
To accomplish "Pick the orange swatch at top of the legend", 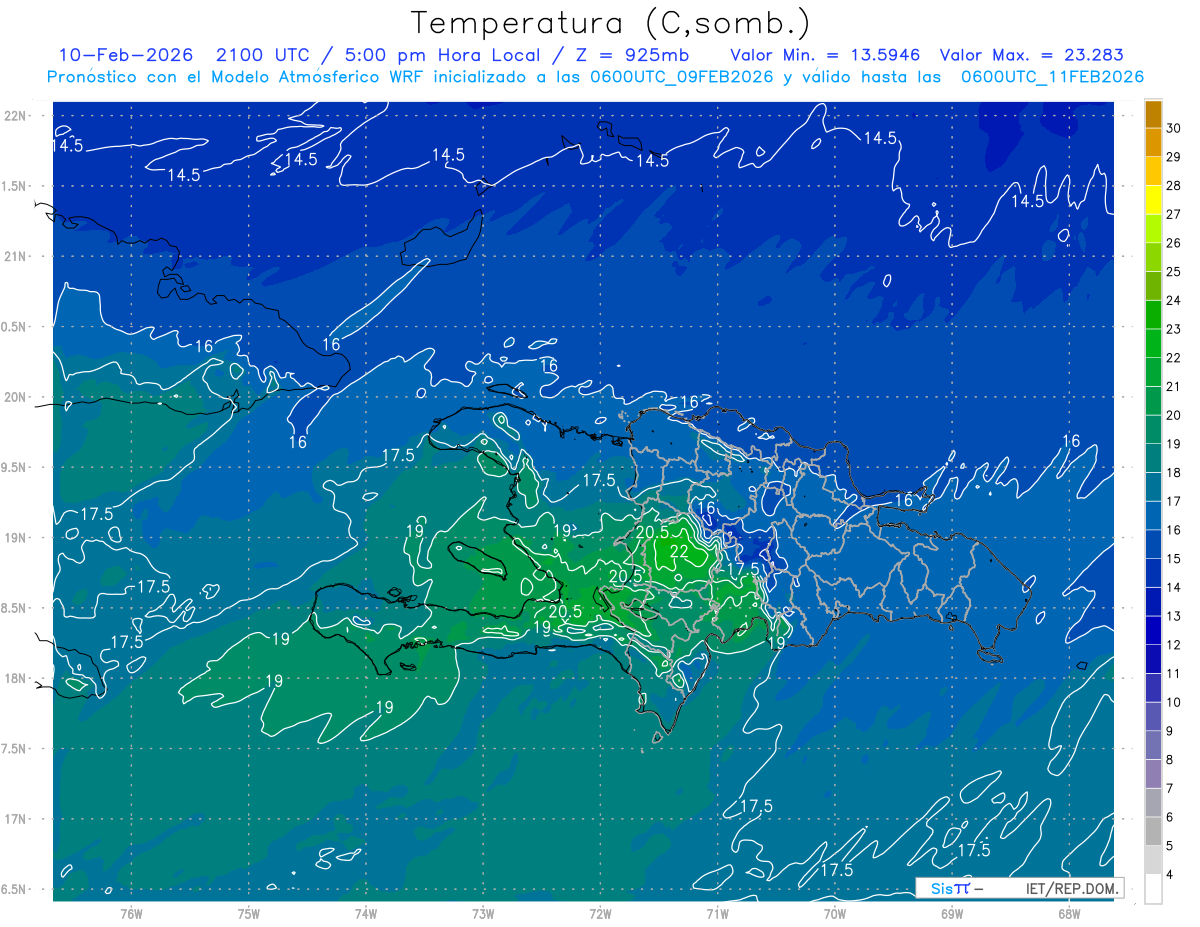I will (1153, 114).
